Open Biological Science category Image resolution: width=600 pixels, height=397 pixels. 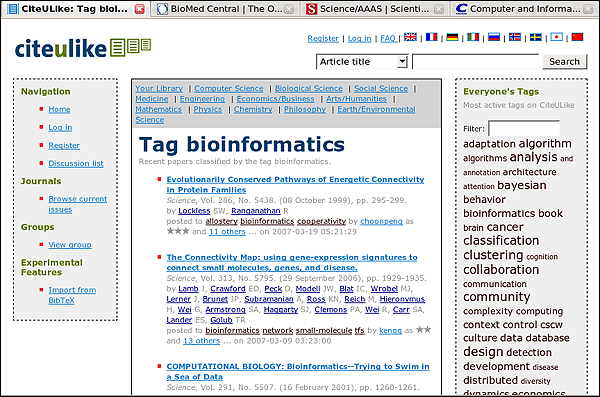[308, 88]
